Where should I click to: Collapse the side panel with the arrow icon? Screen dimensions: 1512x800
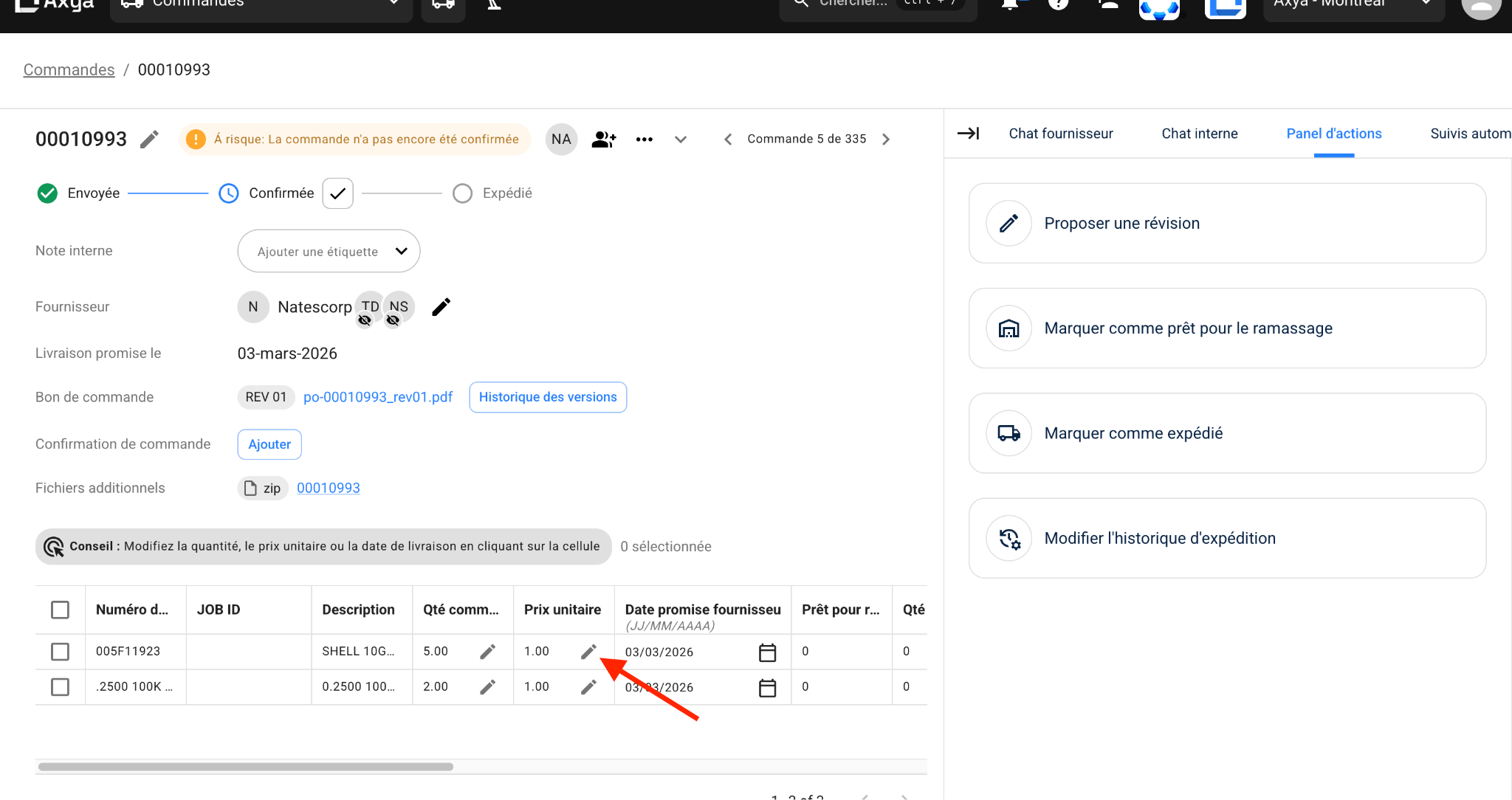(x=969, y=134)
